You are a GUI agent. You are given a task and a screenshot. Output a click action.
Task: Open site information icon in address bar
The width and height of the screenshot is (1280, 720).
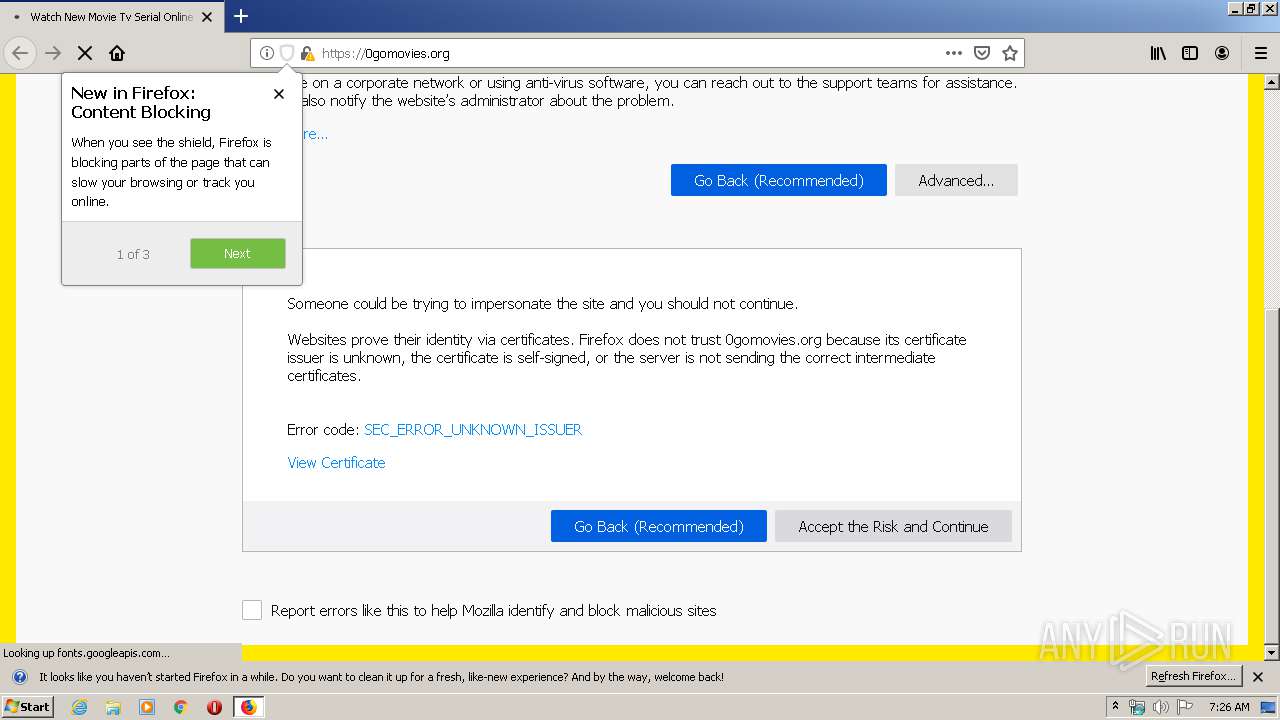click(267, 53)
